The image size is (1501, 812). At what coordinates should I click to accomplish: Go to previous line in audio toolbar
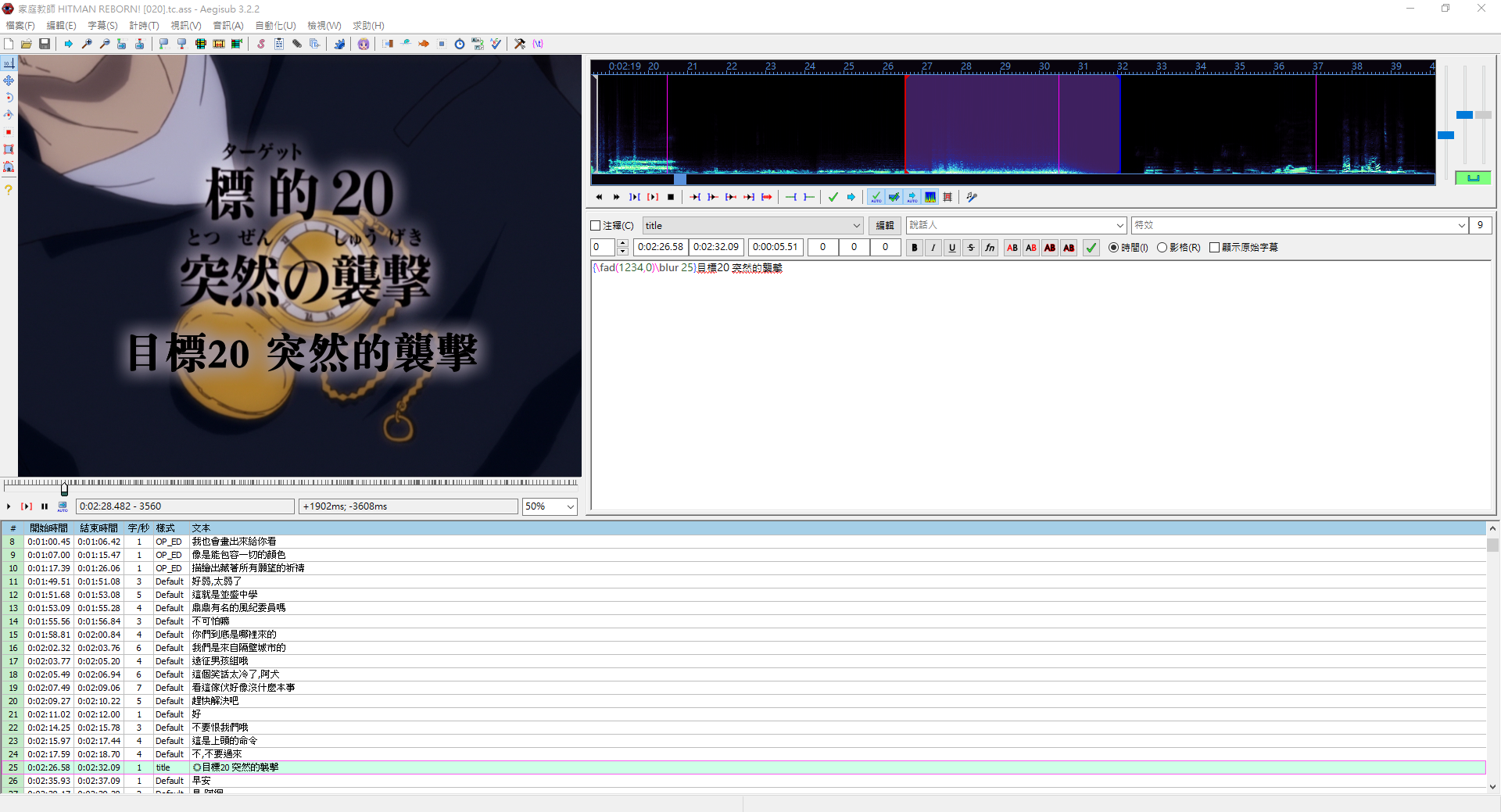[x=599, y=197]
